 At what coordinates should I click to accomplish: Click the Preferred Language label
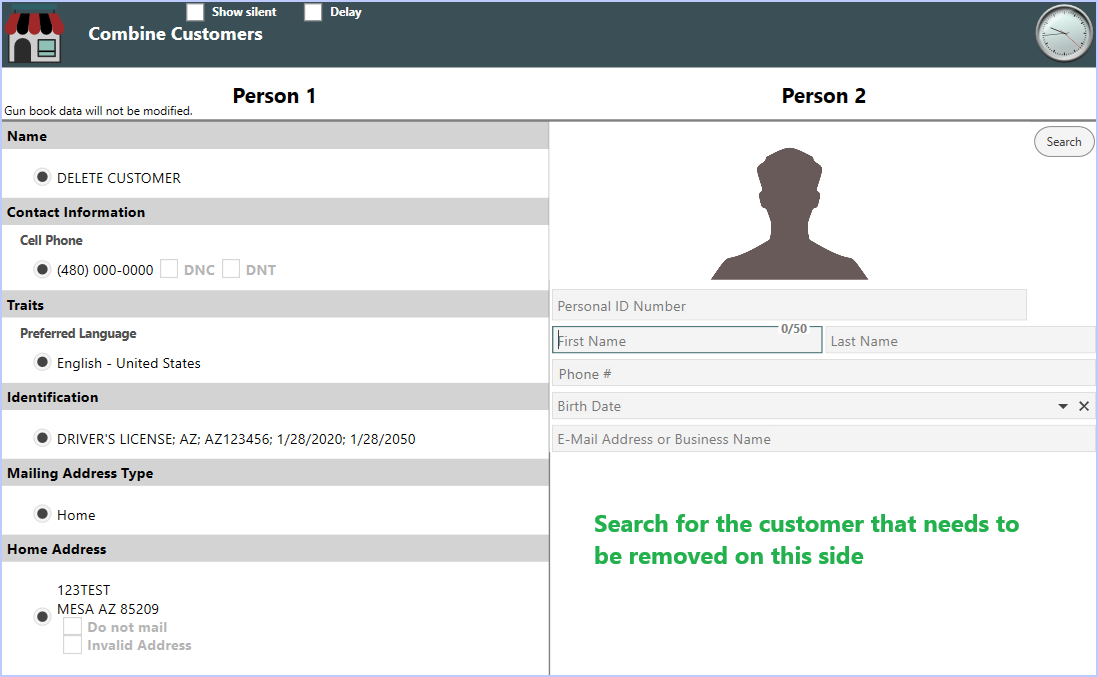[78, 333]
